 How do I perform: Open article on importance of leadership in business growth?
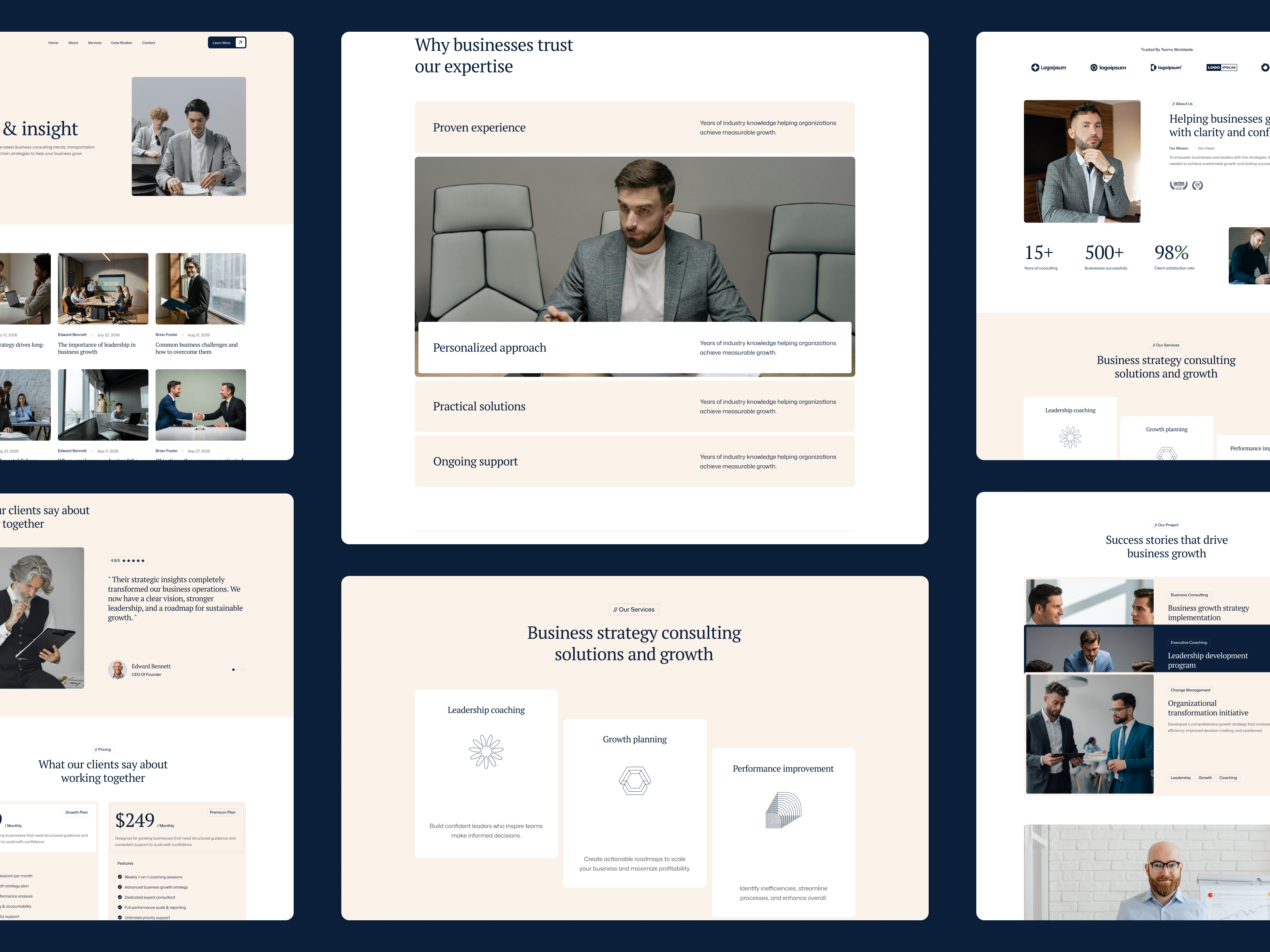[97, 348]
